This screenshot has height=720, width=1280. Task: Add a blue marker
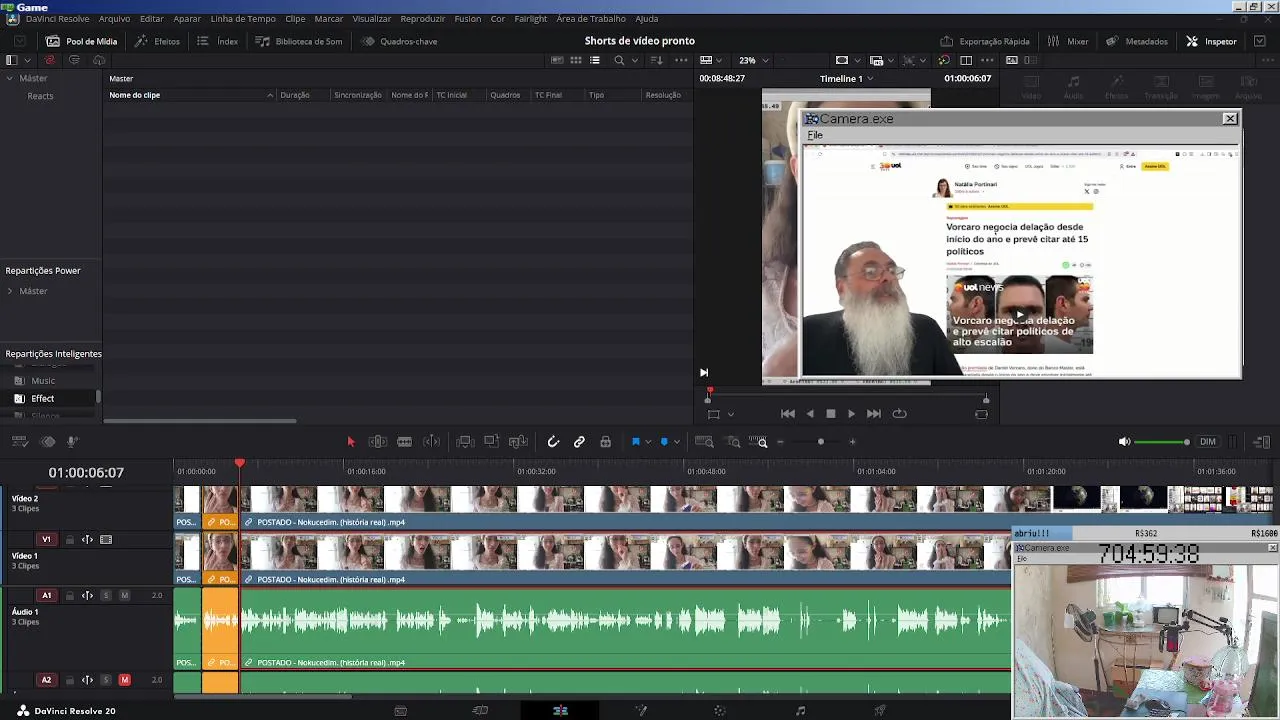coord(664,442)
